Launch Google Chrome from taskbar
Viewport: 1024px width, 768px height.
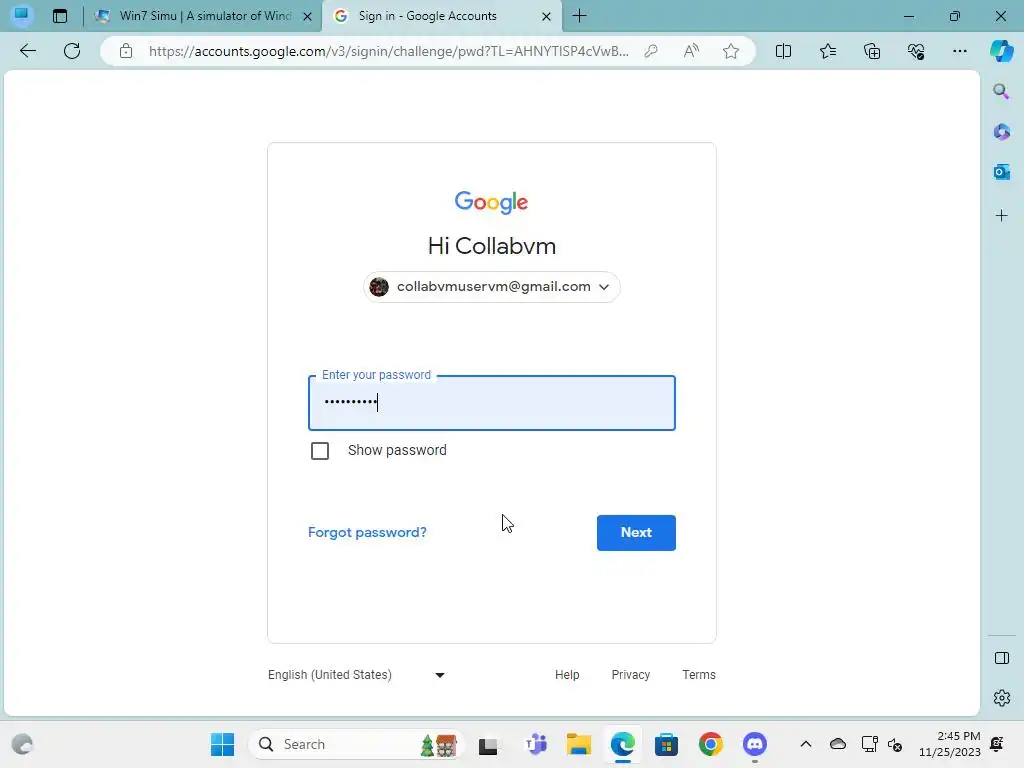tap(711, 744)
